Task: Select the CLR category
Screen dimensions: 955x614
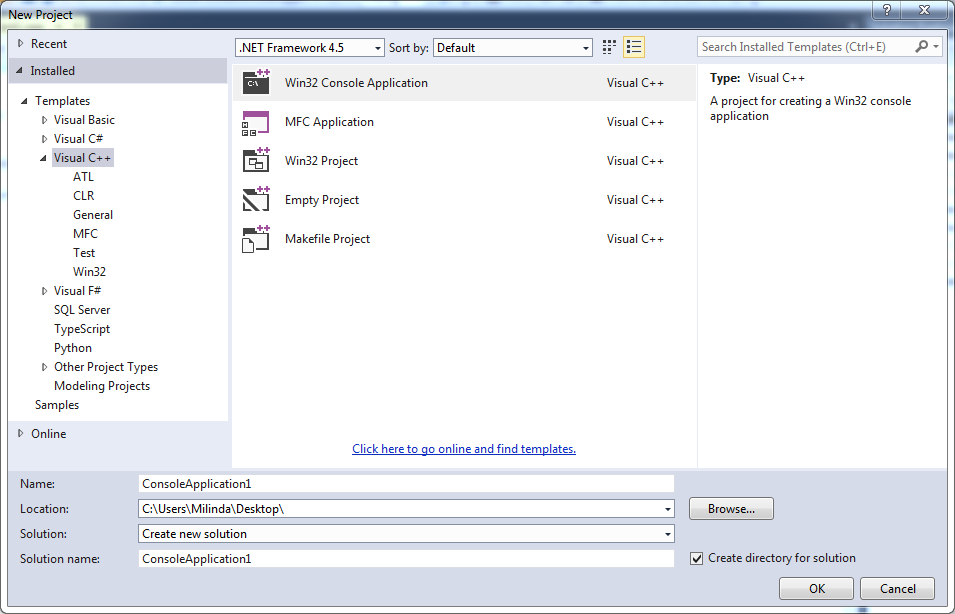Action: pos(83,196)
